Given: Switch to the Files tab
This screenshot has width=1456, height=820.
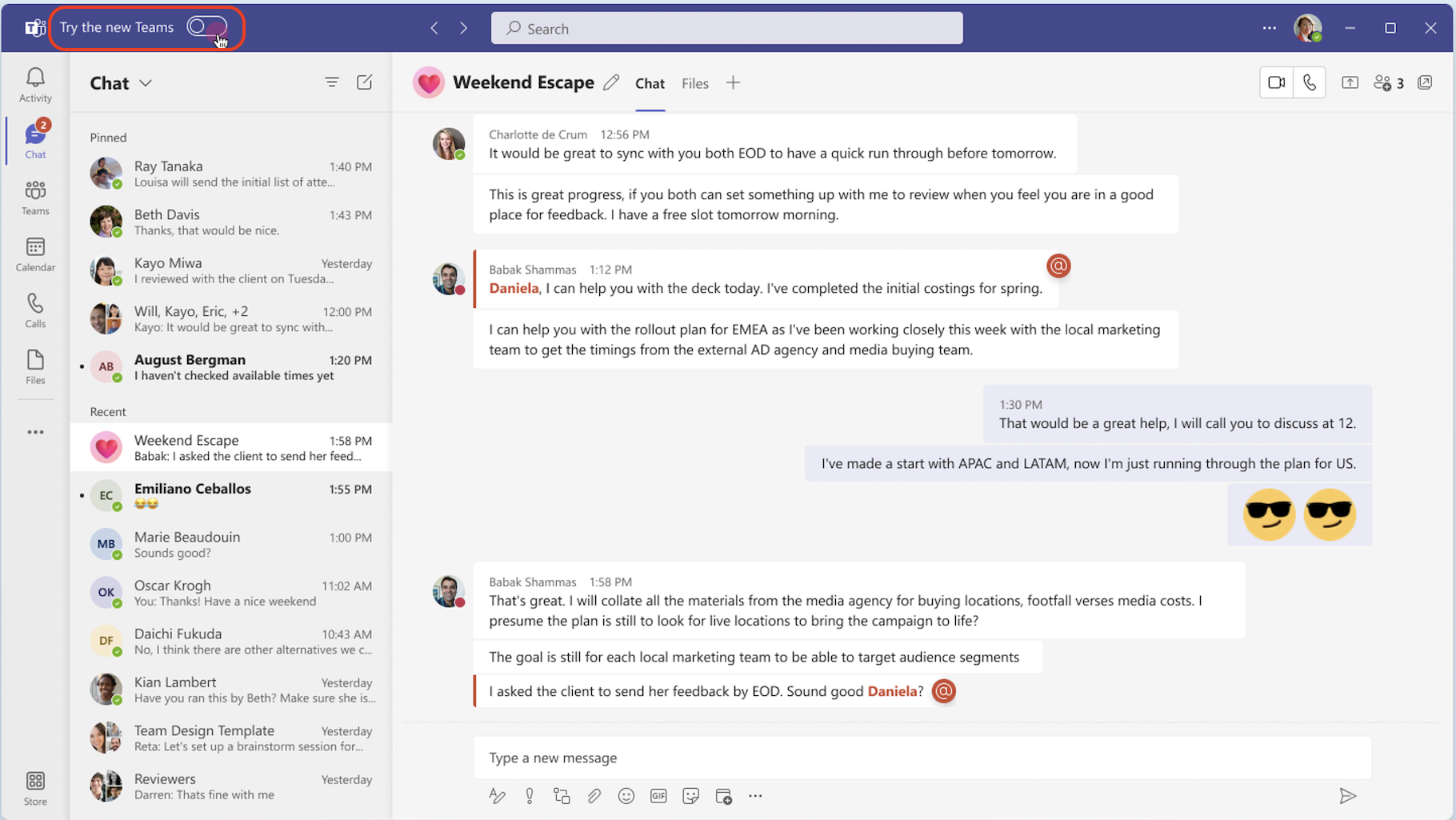Looking at the screenshot, I should tap(695, 83).
